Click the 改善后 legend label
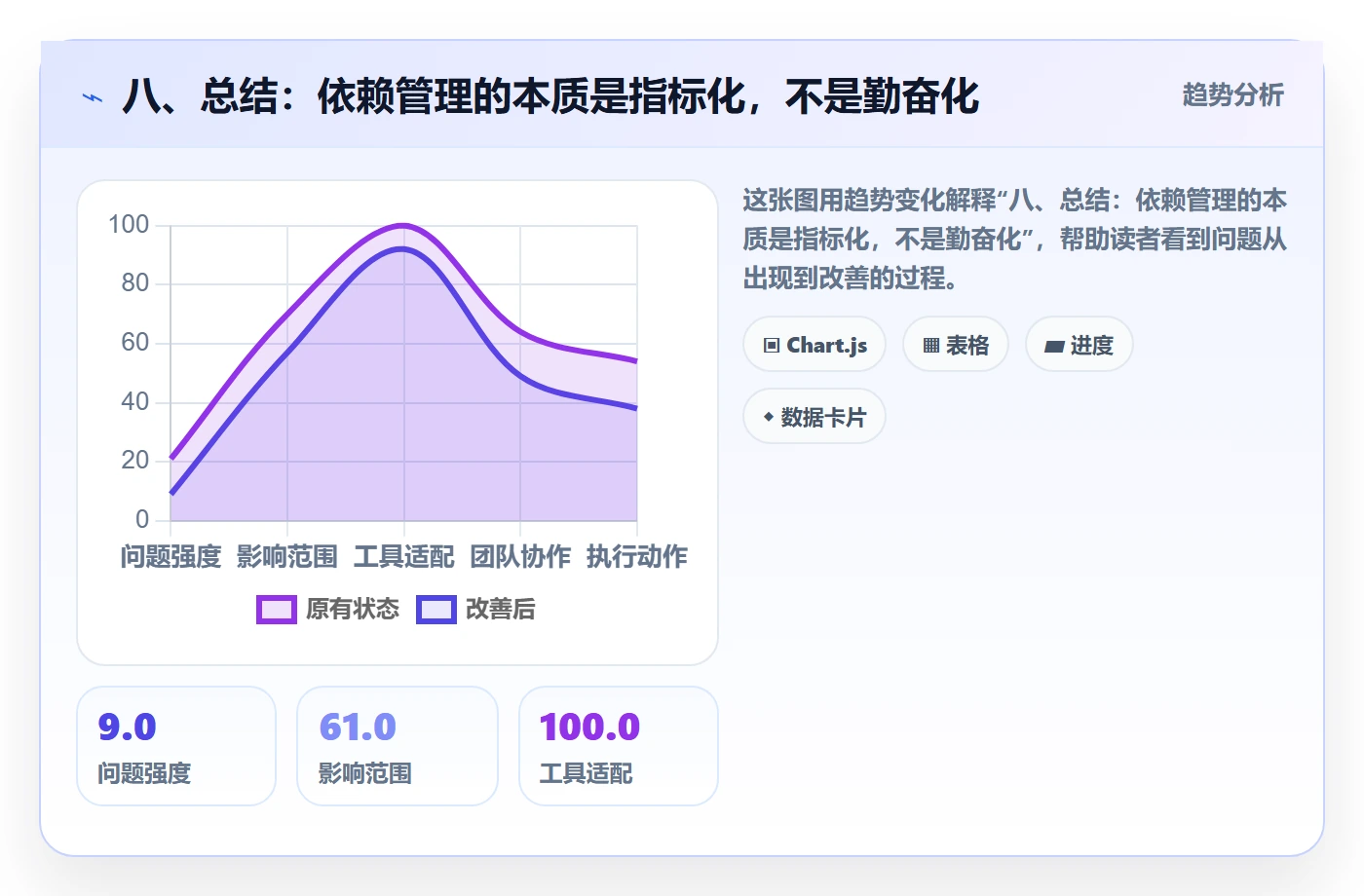 click(x=501, y=610)
